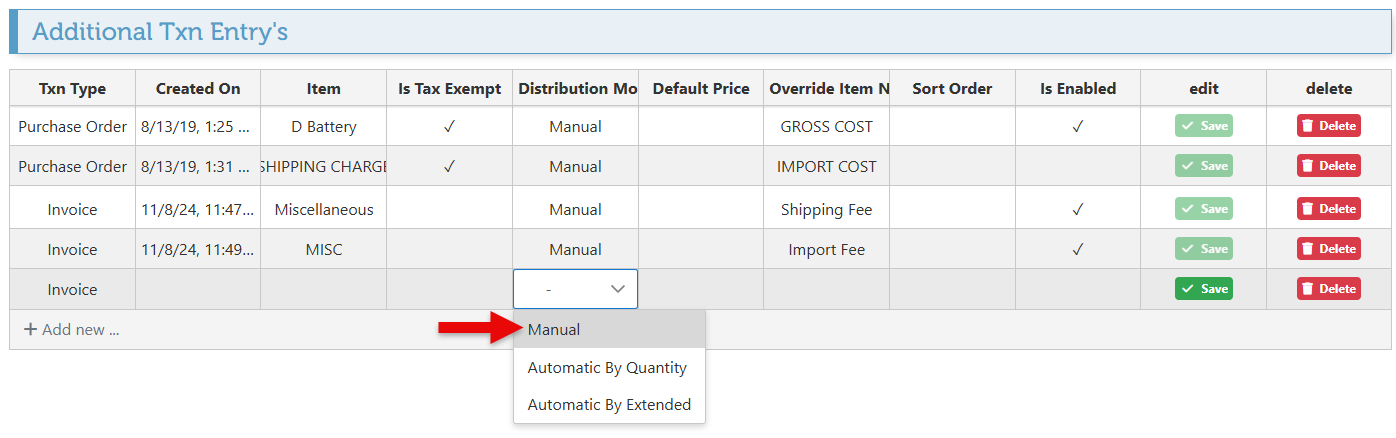Save the D Battery row
Viewport: 1396px width, 438px height.
click(x=1203, y=126)
